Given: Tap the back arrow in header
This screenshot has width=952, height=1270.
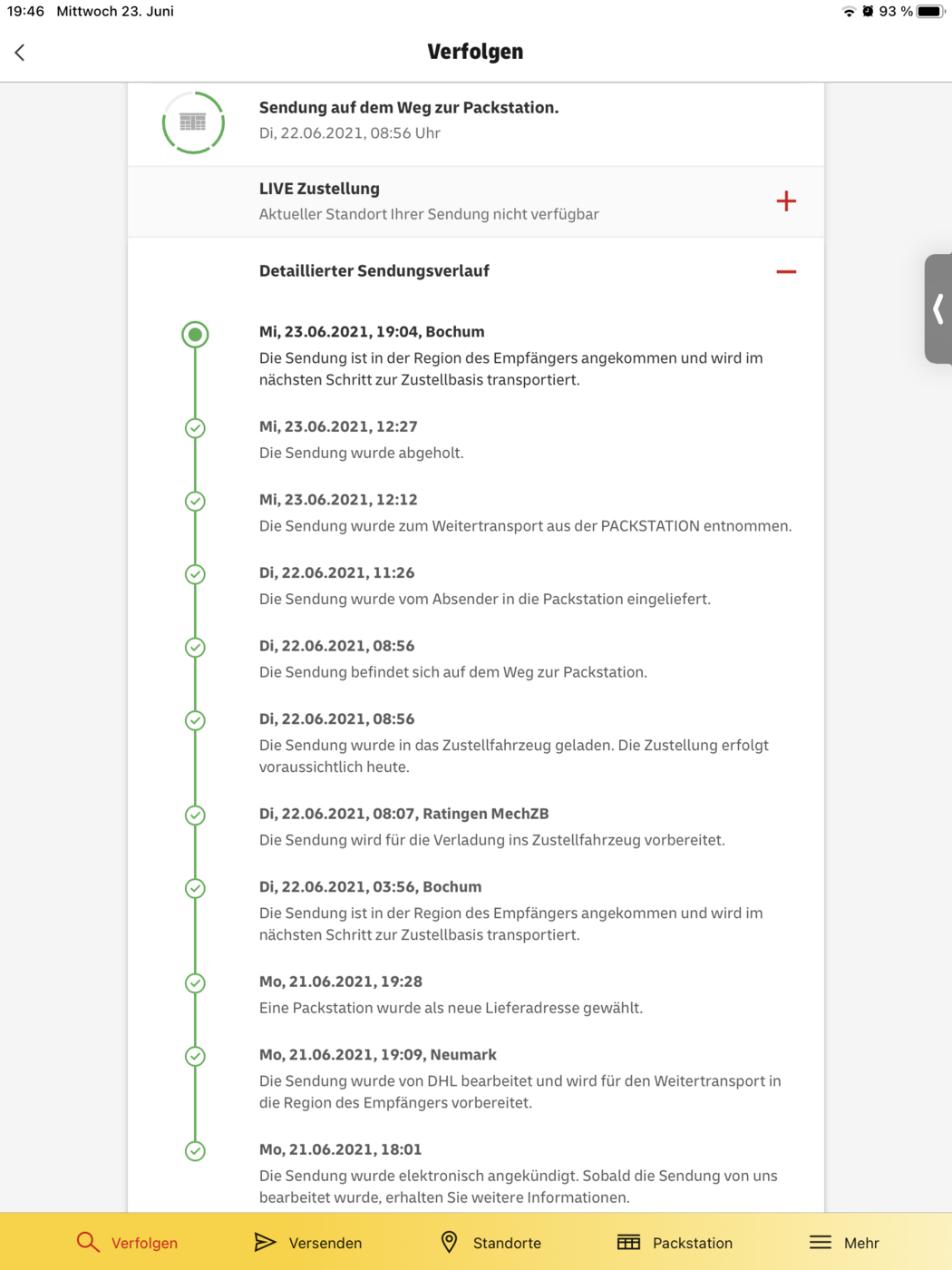Looking at the screenshot, I should coord(20,53).
